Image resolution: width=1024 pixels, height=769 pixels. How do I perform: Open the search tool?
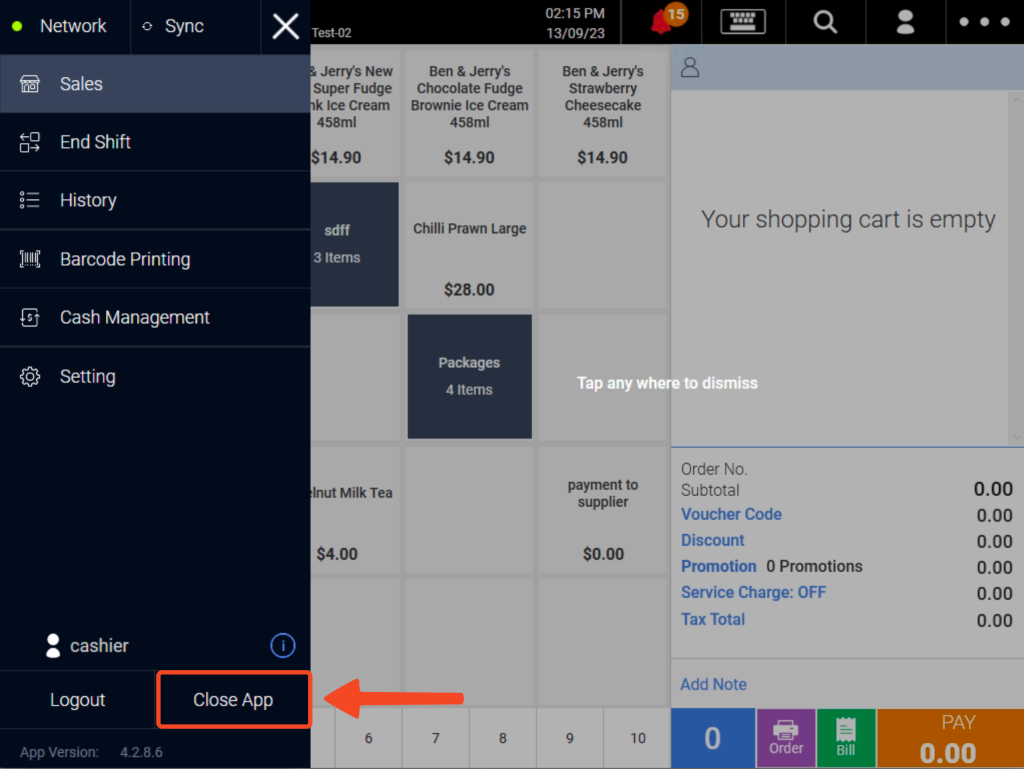tap(824, 22)
